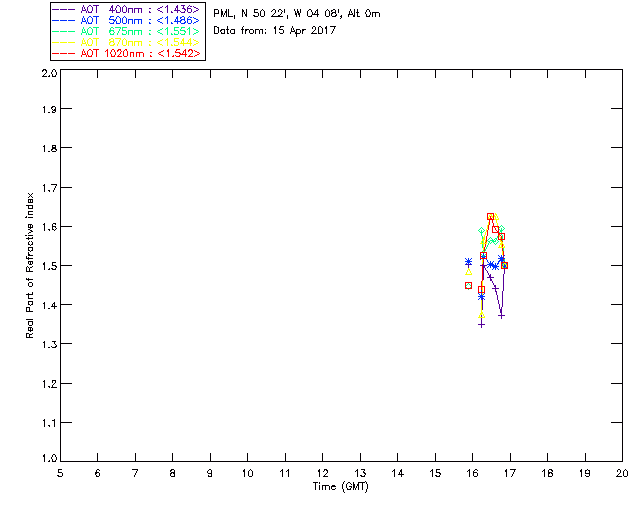Click the 8 x-axis tick label

(173, 473)
